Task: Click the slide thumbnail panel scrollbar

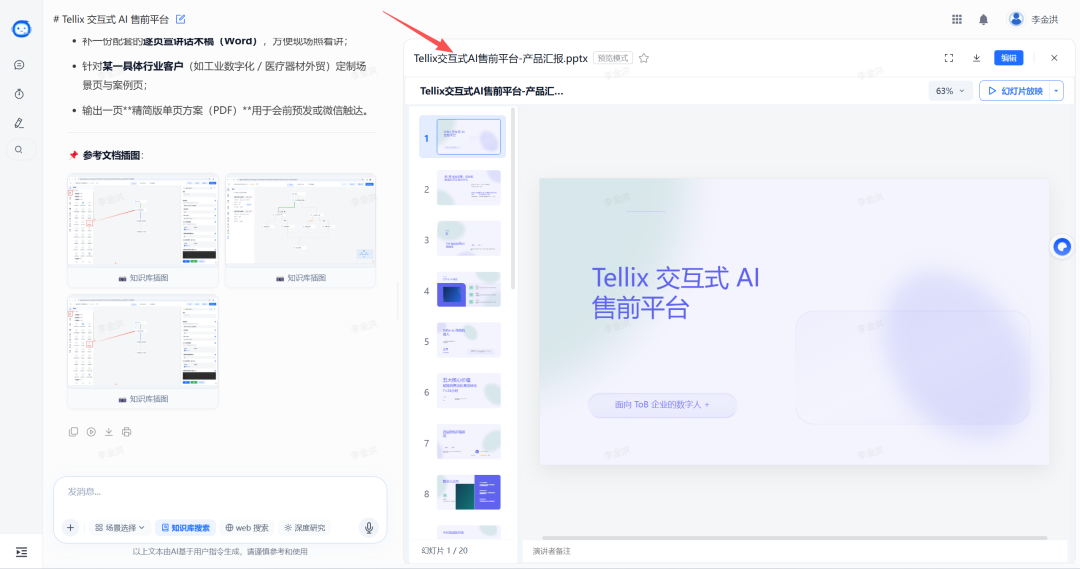Action: 513,198
